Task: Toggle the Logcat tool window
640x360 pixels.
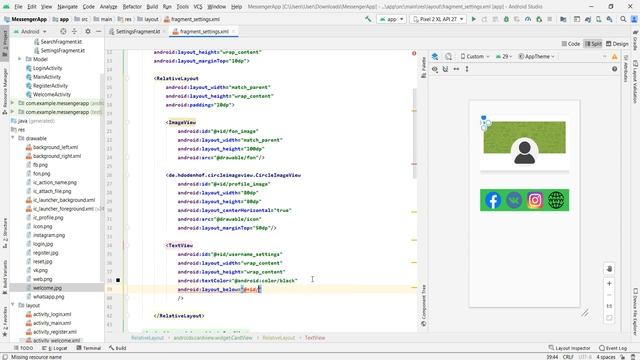Action: coord(55,348)
